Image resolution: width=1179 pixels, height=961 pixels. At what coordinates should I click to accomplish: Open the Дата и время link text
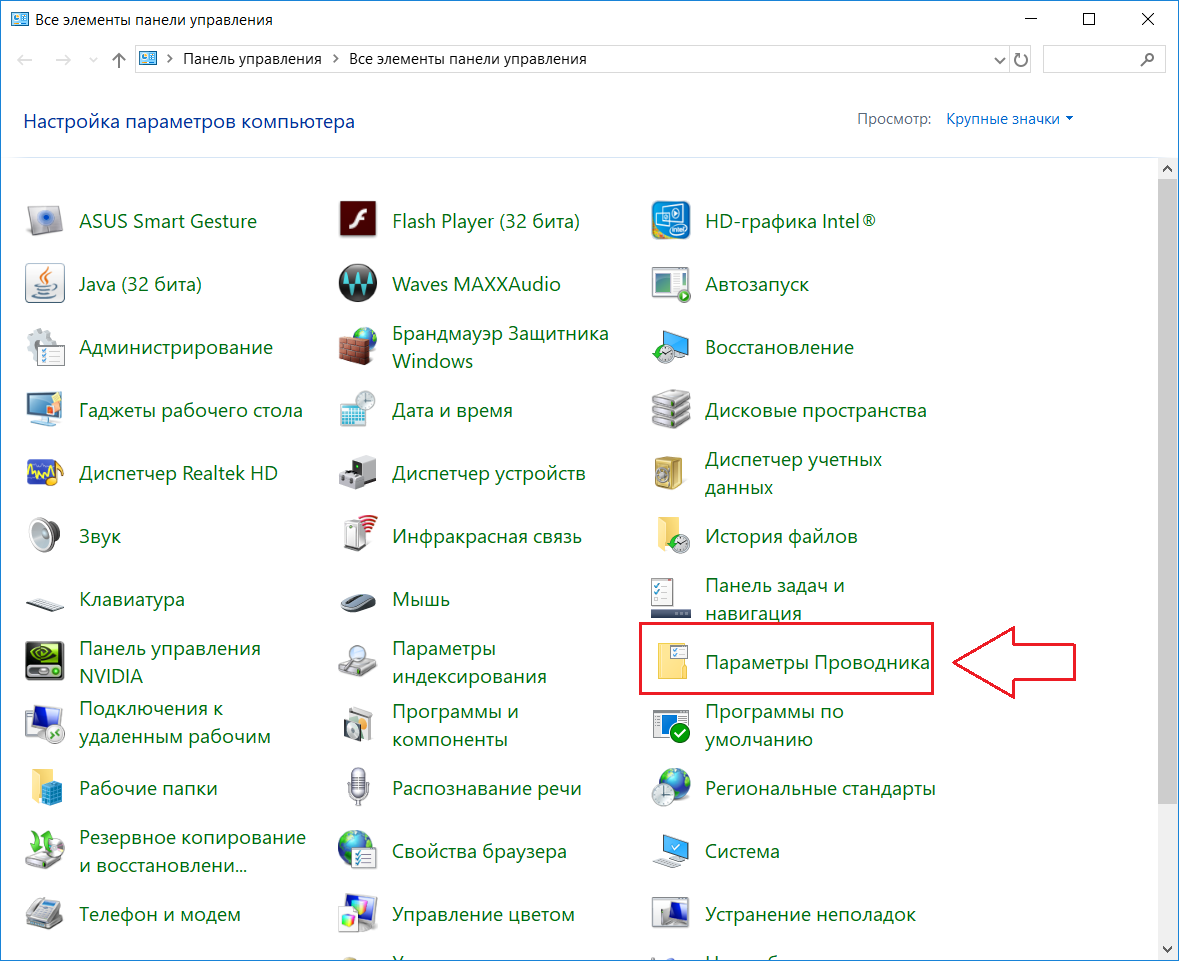pos(452,411)
